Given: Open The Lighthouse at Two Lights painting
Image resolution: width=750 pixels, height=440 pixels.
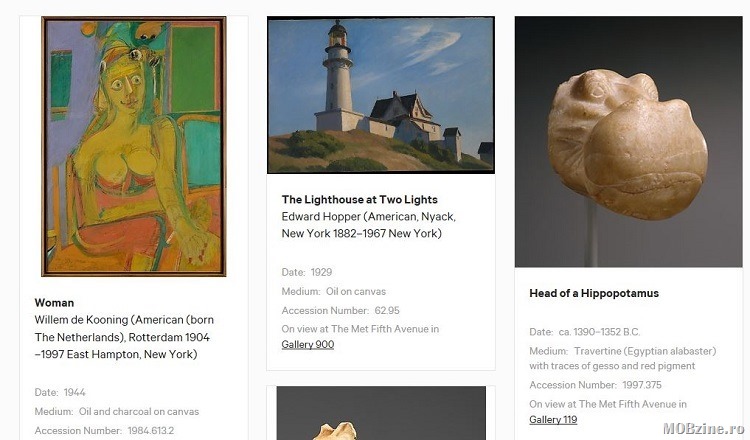Looking at the screenshot, I should 381,95.
